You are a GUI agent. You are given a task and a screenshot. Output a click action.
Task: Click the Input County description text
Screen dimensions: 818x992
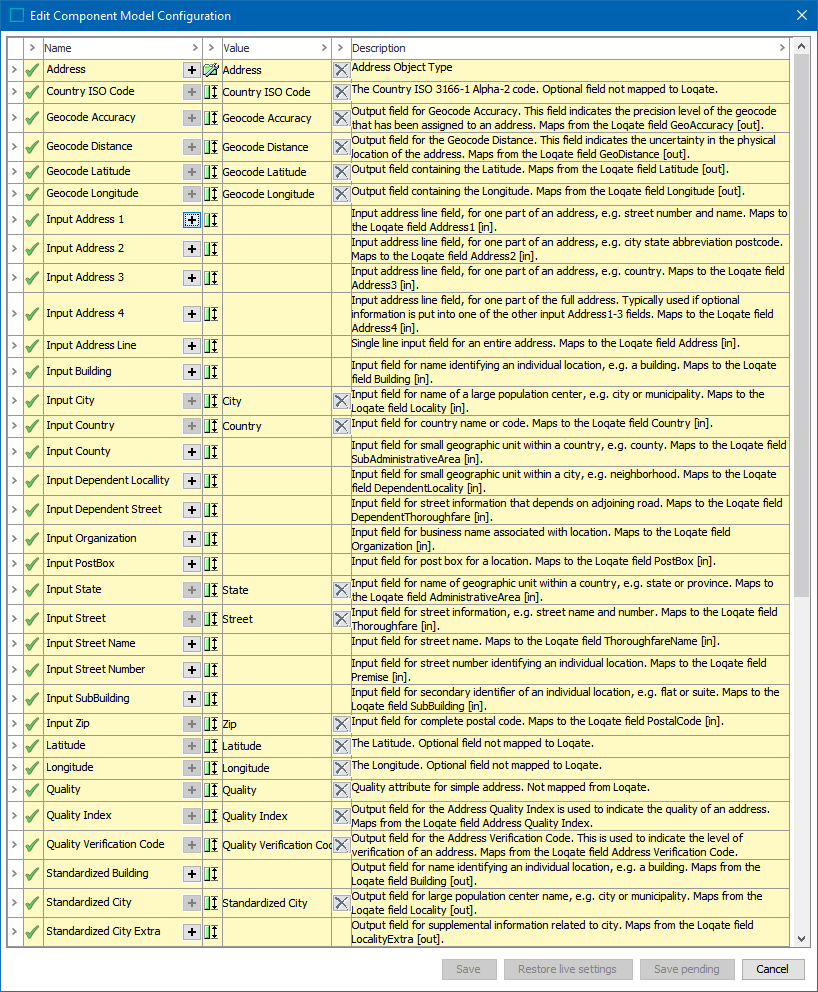[569, 452]
